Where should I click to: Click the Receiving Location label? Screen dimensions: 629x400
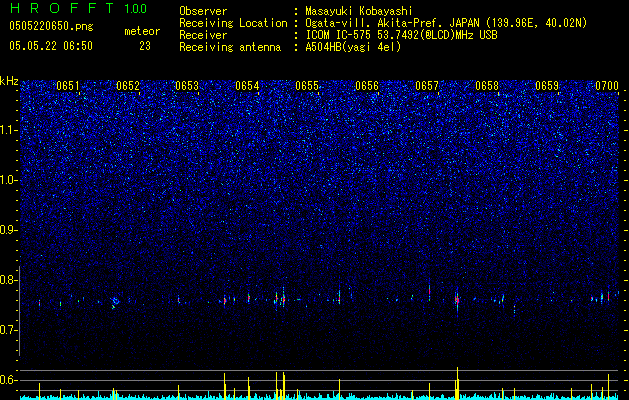click(233, 23)
